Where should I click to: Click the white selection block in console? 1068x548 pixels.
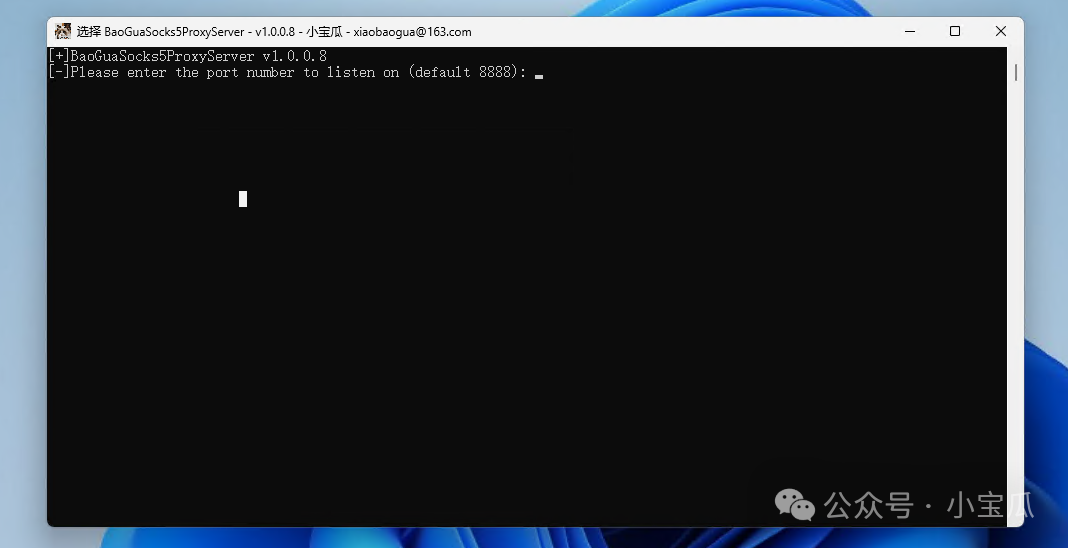coord(243,199)
